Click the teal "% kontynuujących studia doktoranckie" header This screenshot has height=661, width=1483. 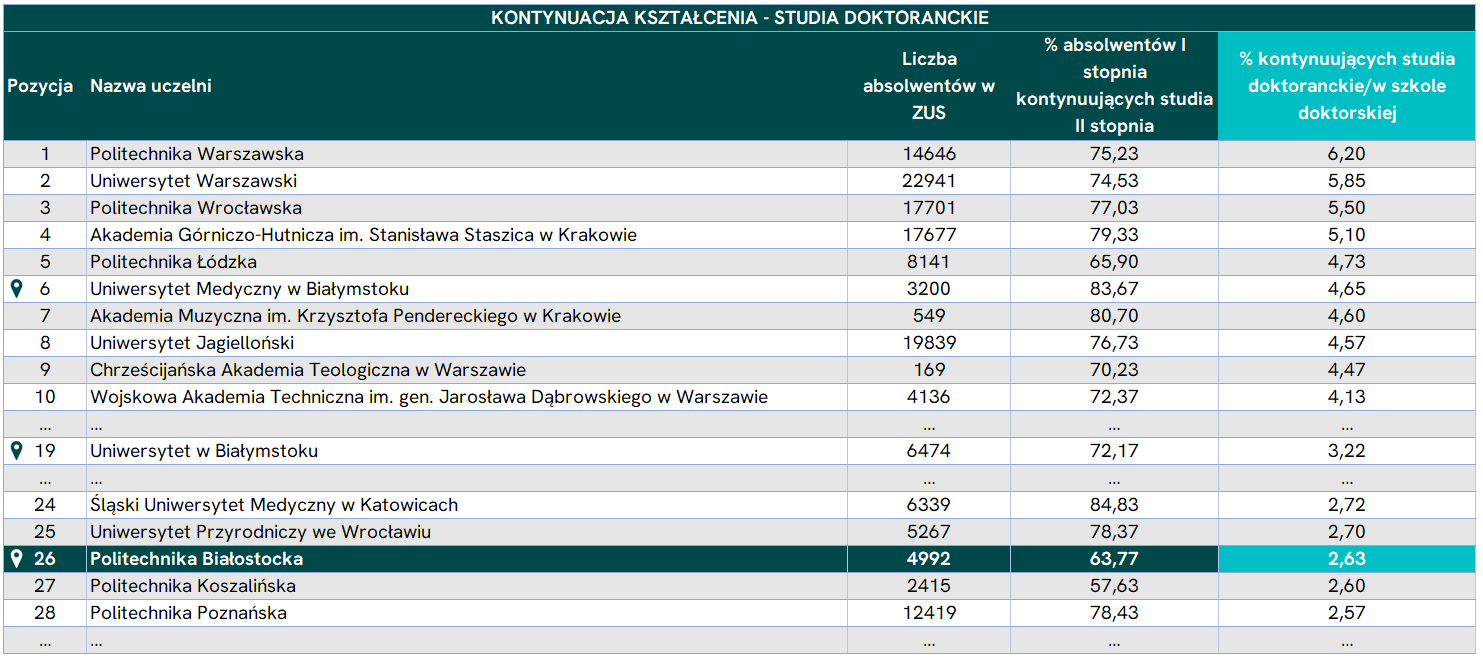(1347, 86)
